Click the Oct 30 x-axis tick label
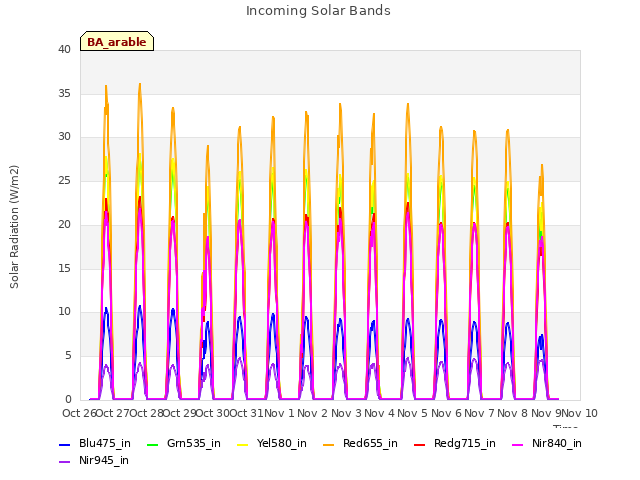This screenshot has height=480, width=640. 213,413
